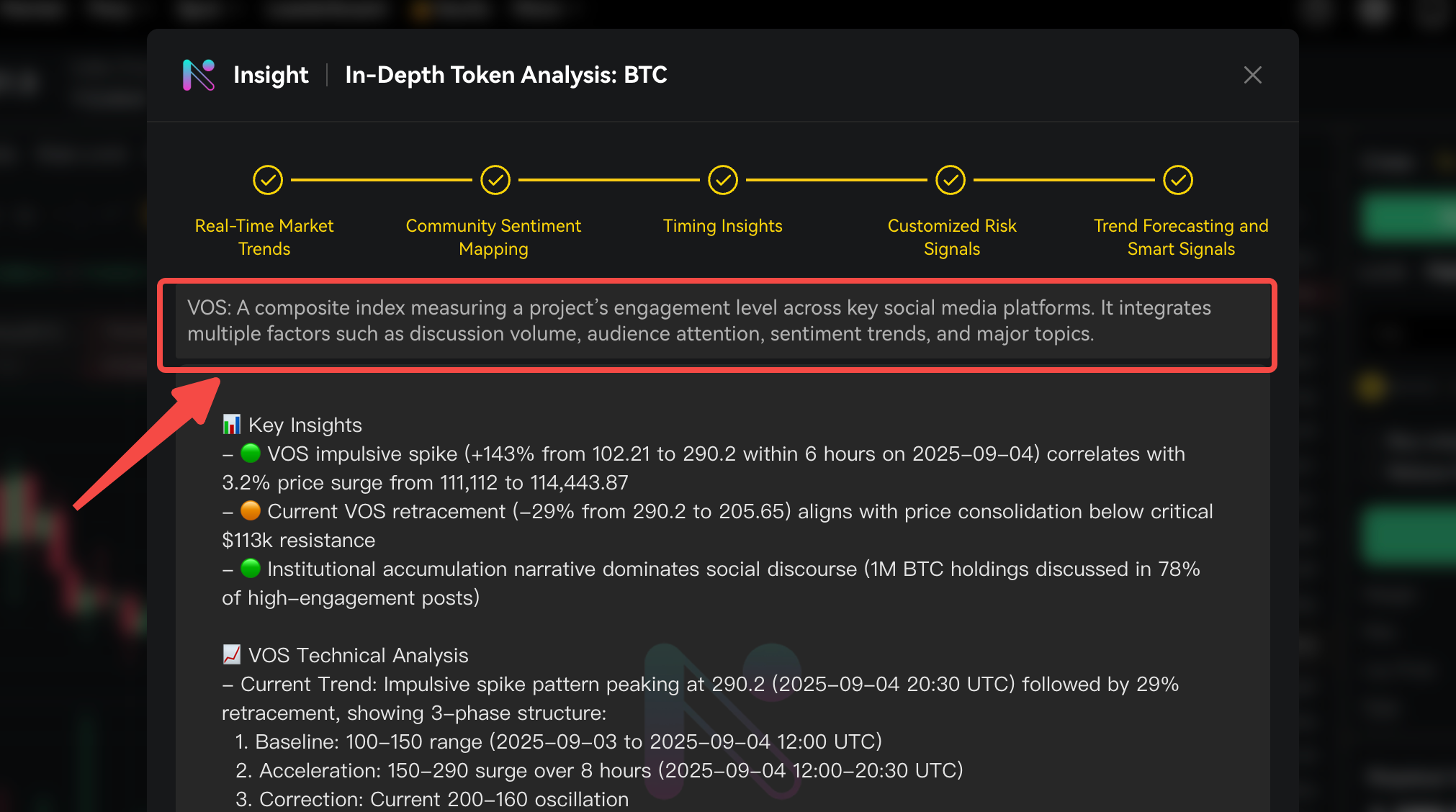Close the Insight analysis dialog

(x=1252, y=75)
